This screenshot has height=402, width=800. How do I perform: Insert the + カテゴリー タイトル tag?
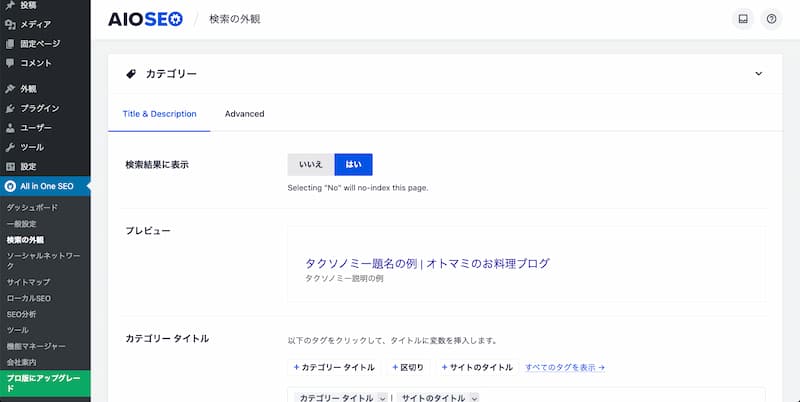click(x=334, y=367)
